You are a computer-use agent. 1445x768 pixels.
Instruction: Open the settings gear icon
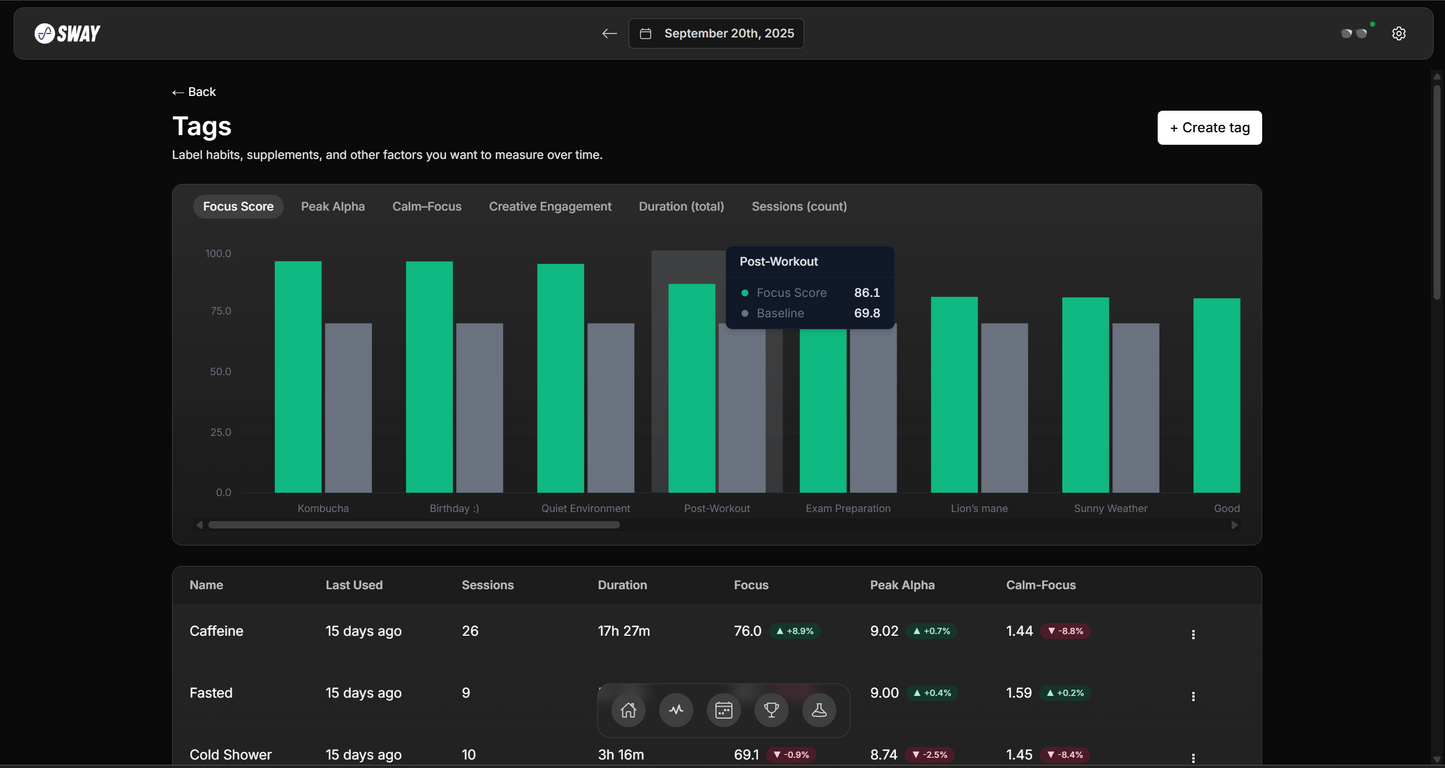point(1399,34)
